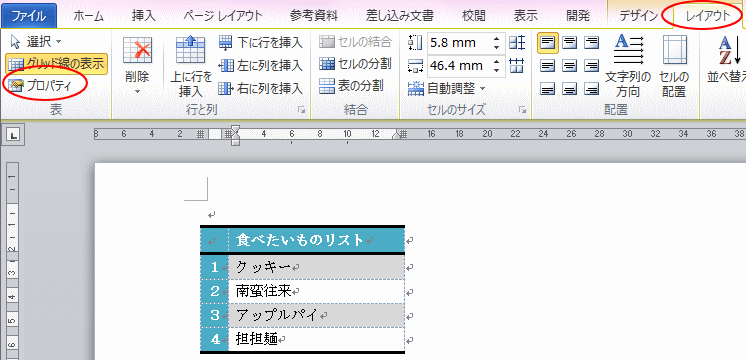Open the ファイル tab
The width and height of the screenshot is (746, 360).
[29, 16]
